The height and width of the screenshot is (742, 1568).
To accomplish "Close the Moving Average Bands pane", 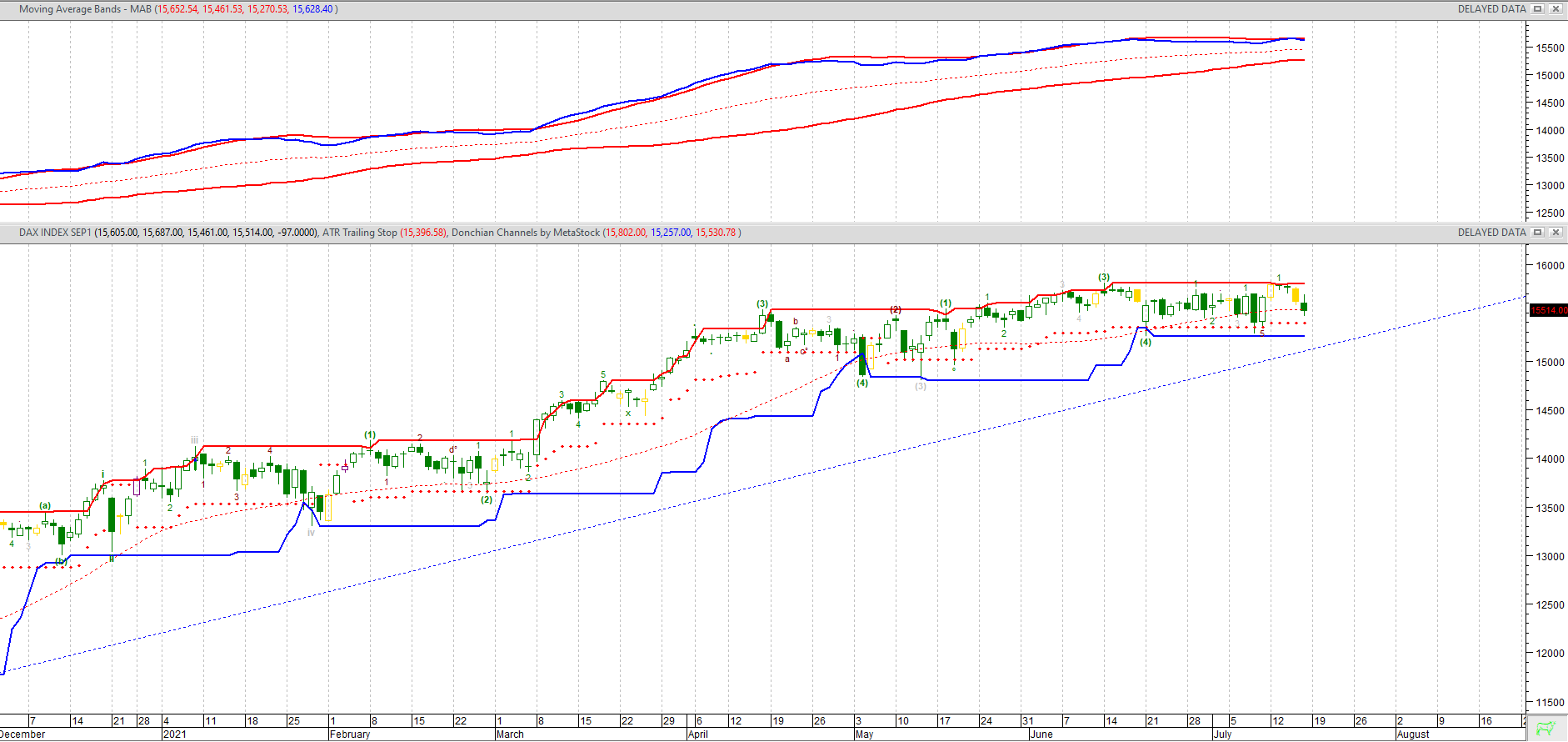I will pyautogui.click(x=1556, y=9).
